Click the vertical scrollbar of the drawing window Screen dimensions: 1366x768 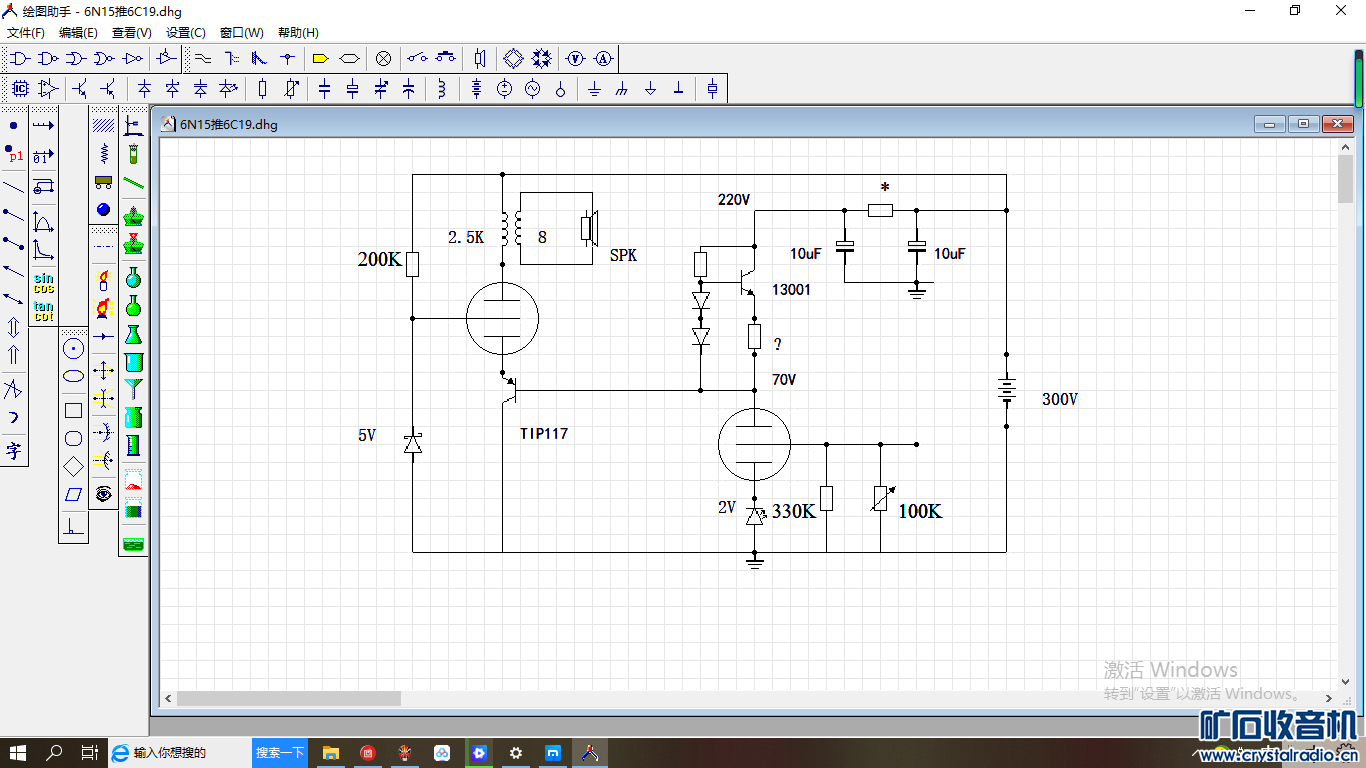(x=1345, y=178)
